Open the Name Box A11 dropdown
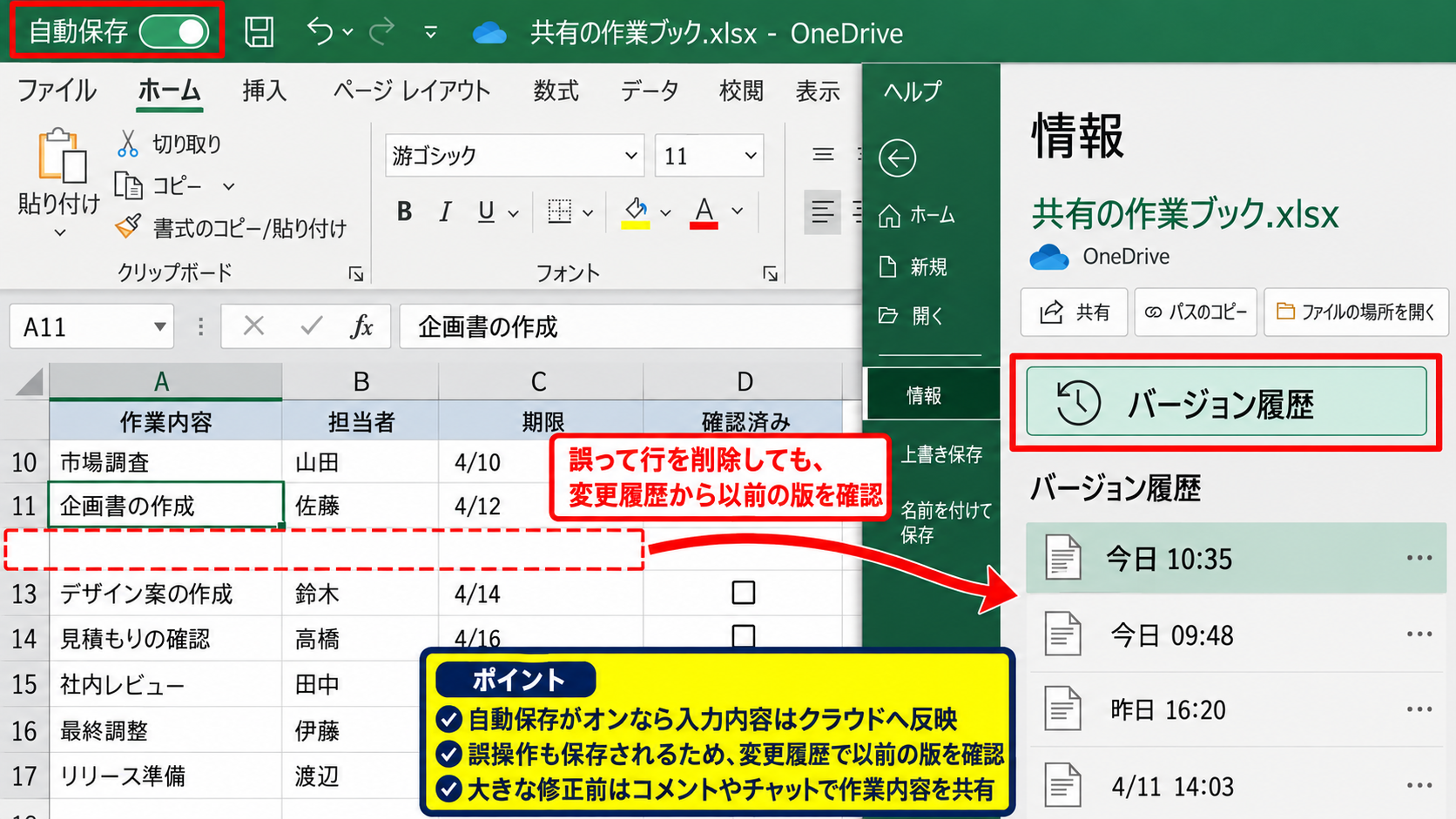 pos(159,327)
